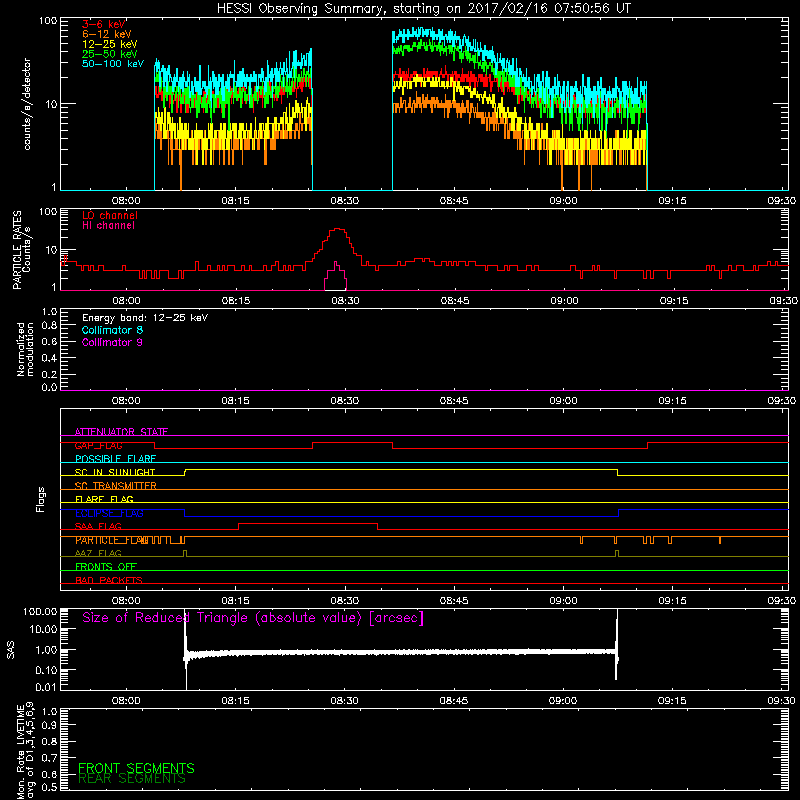
Task: Click 08:45 tick label under count-rate plot
Action: click(x=454, y=201)
